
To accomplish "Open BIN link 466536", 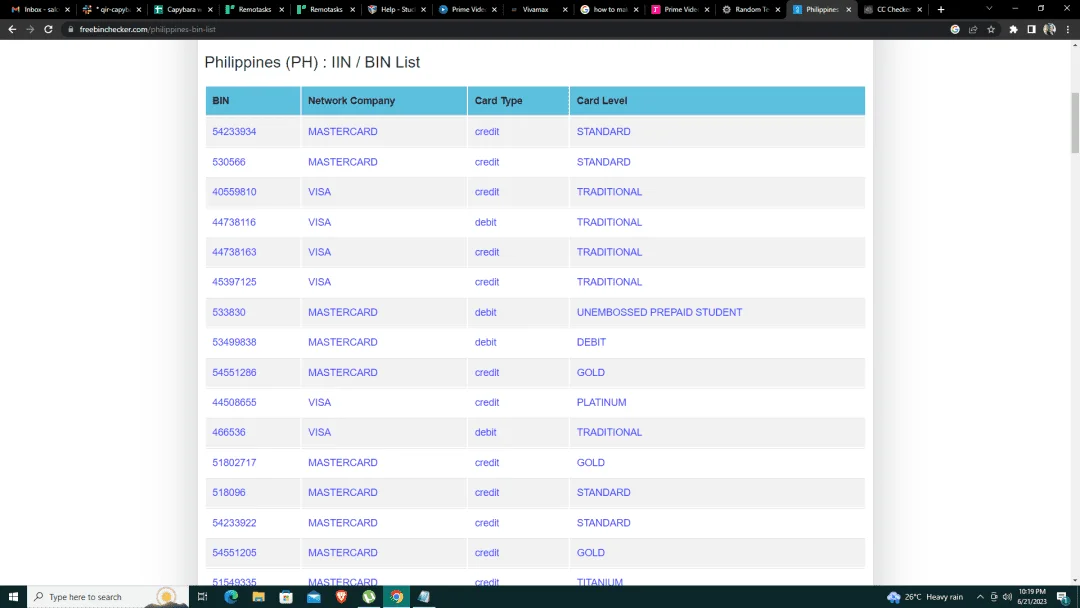I will click(229, 432).
